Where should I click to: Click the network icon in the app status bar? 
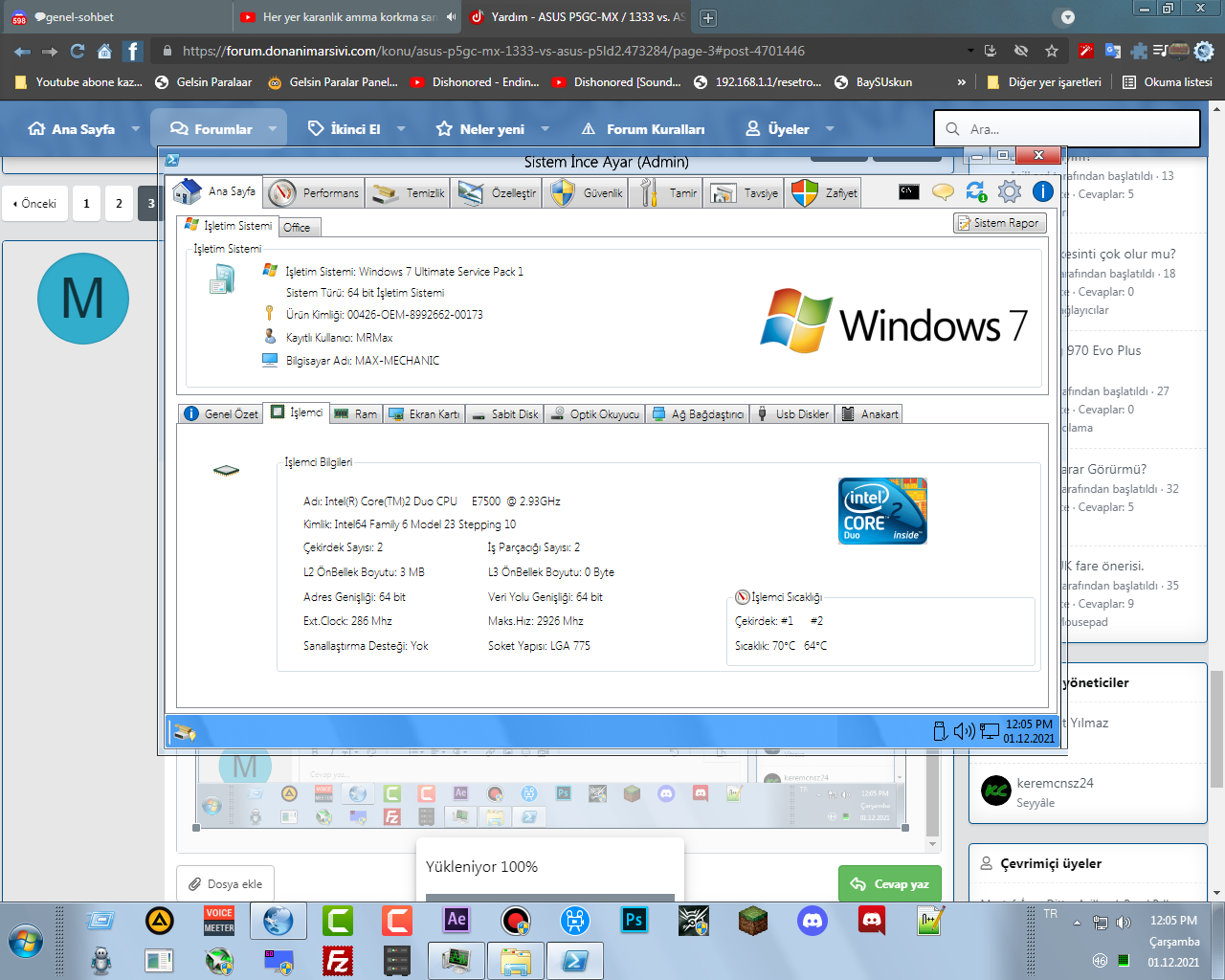[x=990, y=732]
